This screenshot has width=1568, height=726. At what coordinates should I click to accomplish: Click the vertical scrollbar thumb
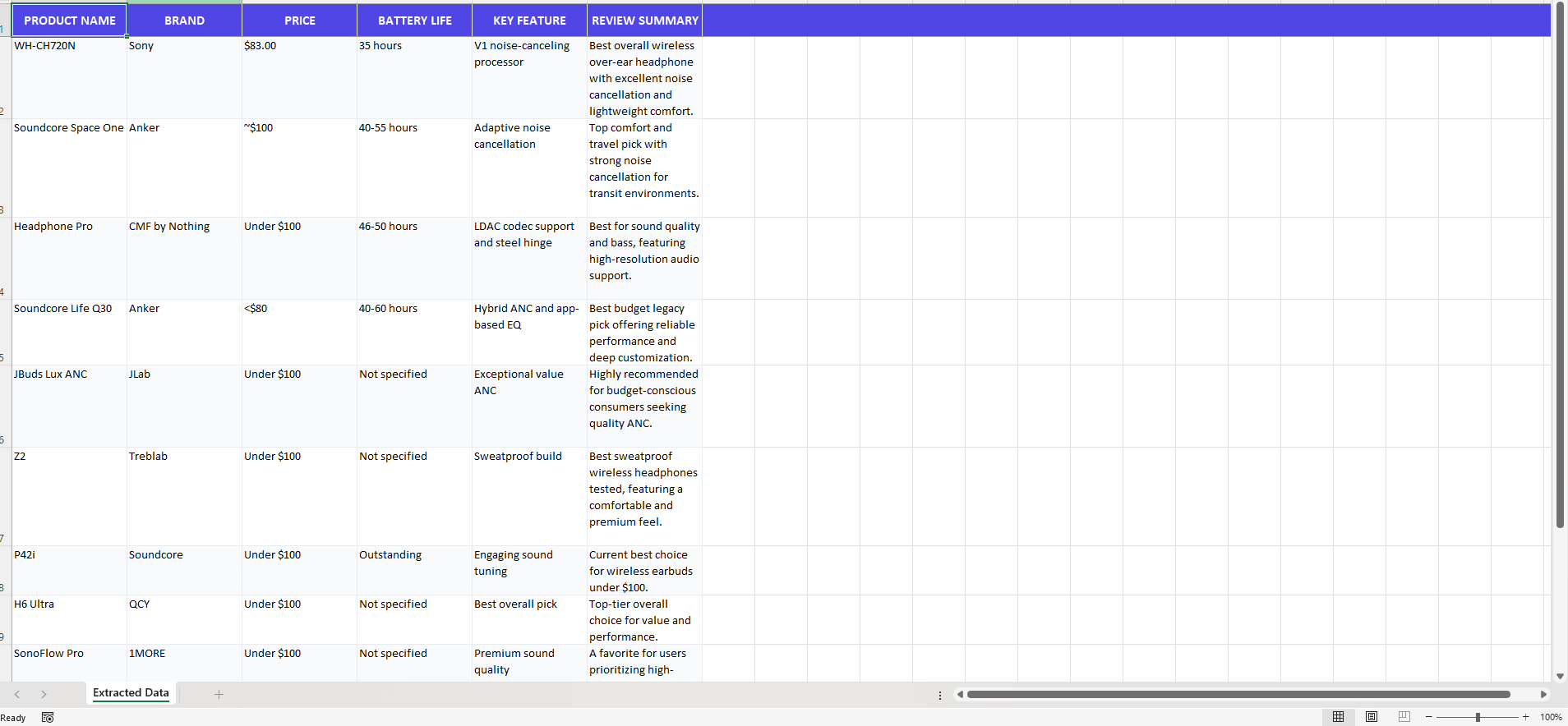[x=1560, y=264]
